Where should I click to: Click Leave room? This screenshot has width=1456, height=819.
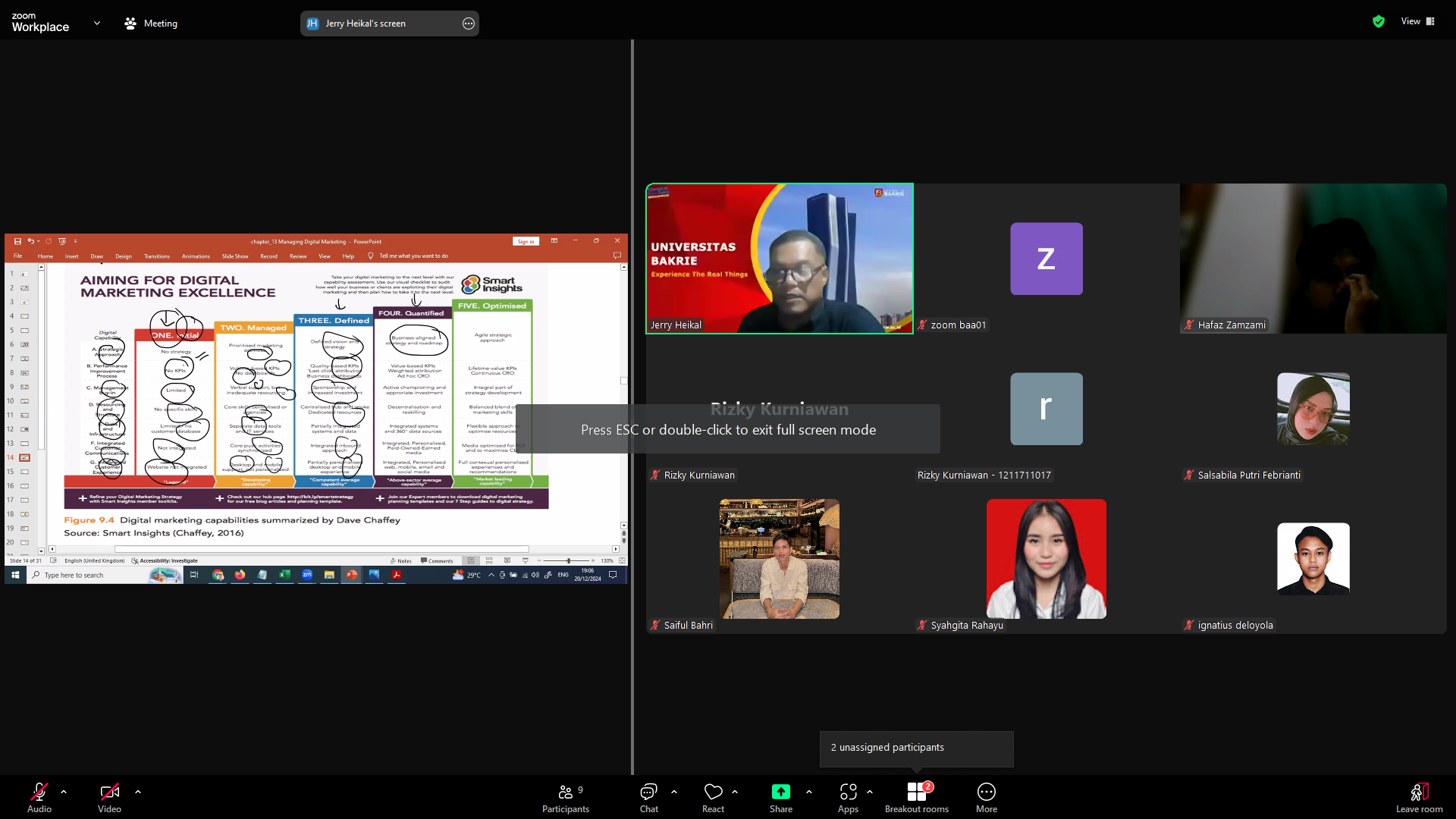click(1420, 798)
